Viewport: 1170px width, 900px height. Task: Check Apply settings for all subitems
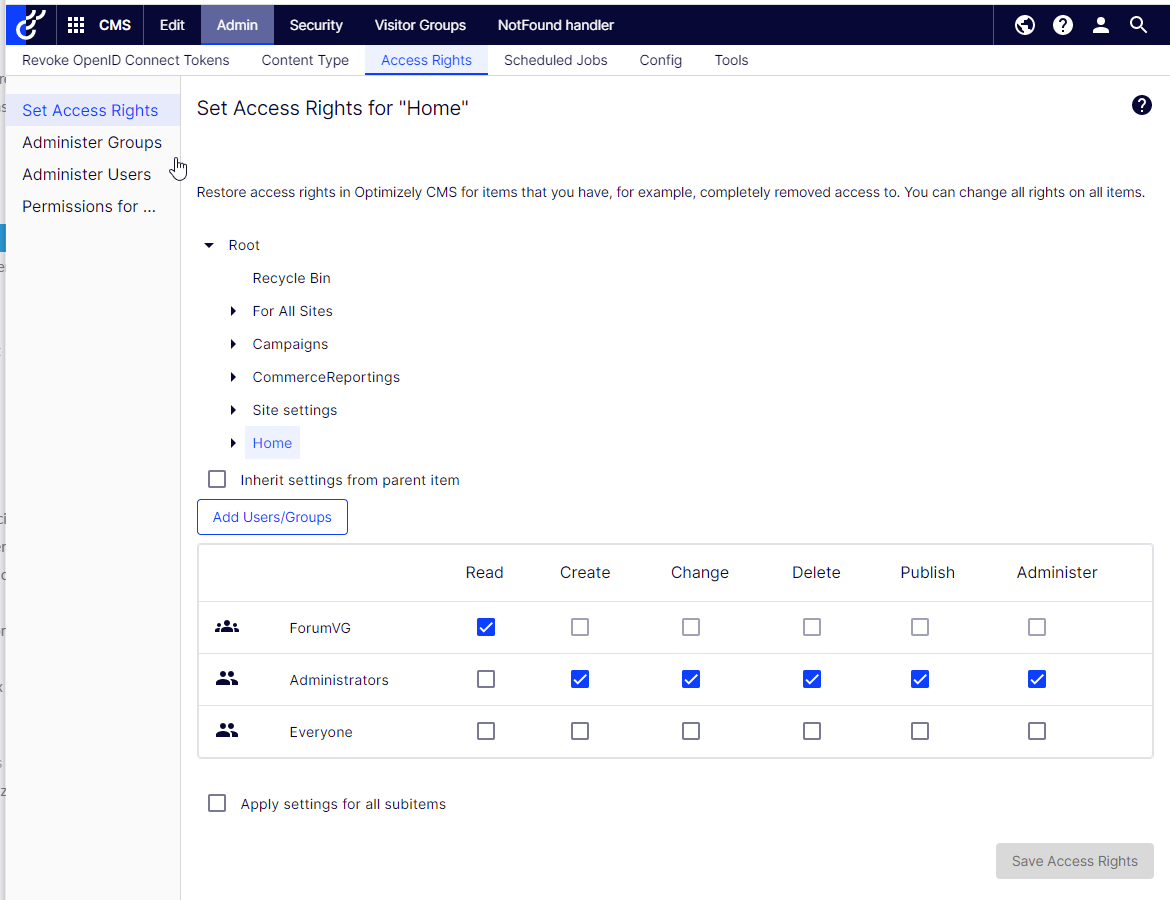click(217, 803)
